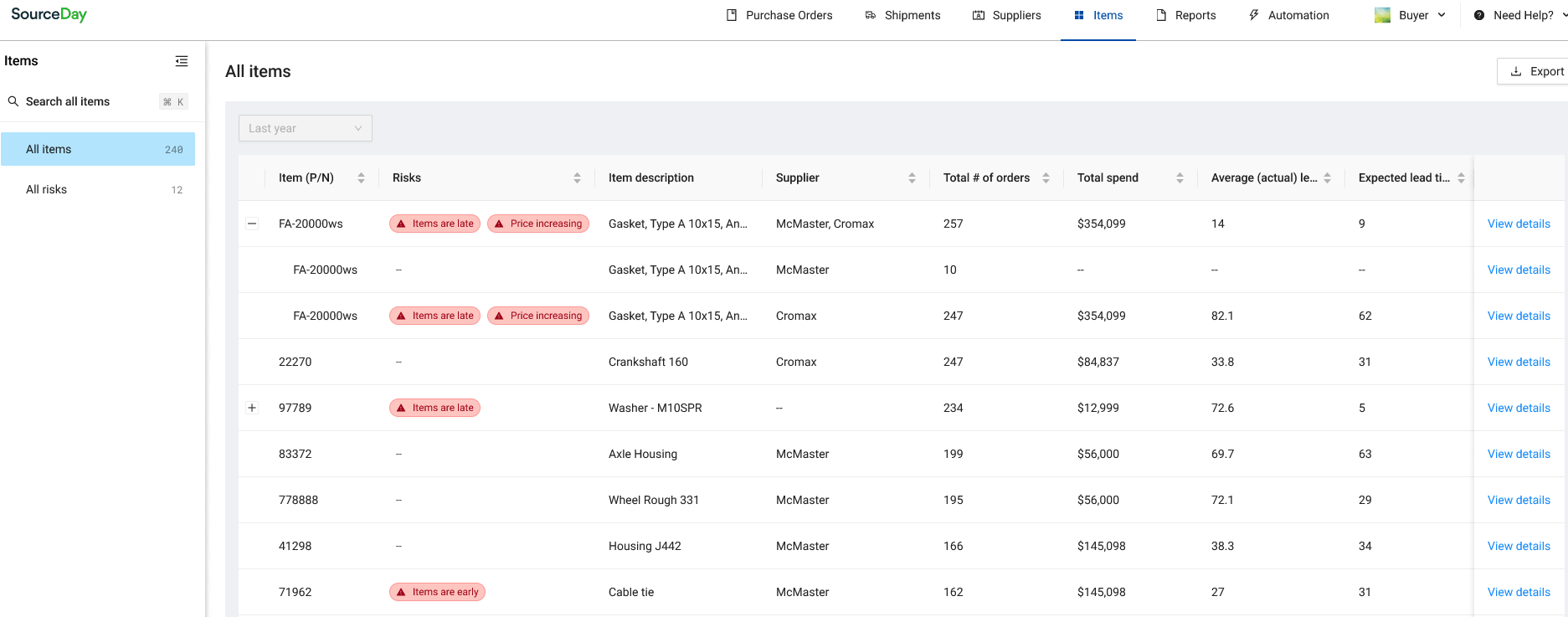The image size is (1568, 617).
Task: Open the Last year date range dropdown
Action: click(x=306, y=128)
